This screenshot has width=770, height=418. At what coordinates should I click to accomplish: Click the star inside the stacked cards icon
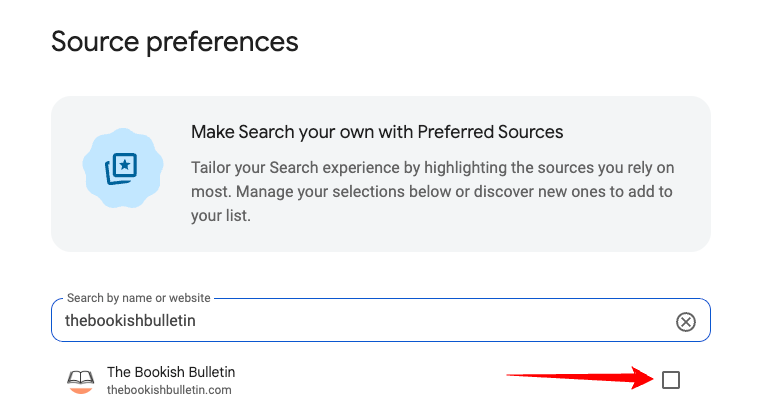click(125, 165)
